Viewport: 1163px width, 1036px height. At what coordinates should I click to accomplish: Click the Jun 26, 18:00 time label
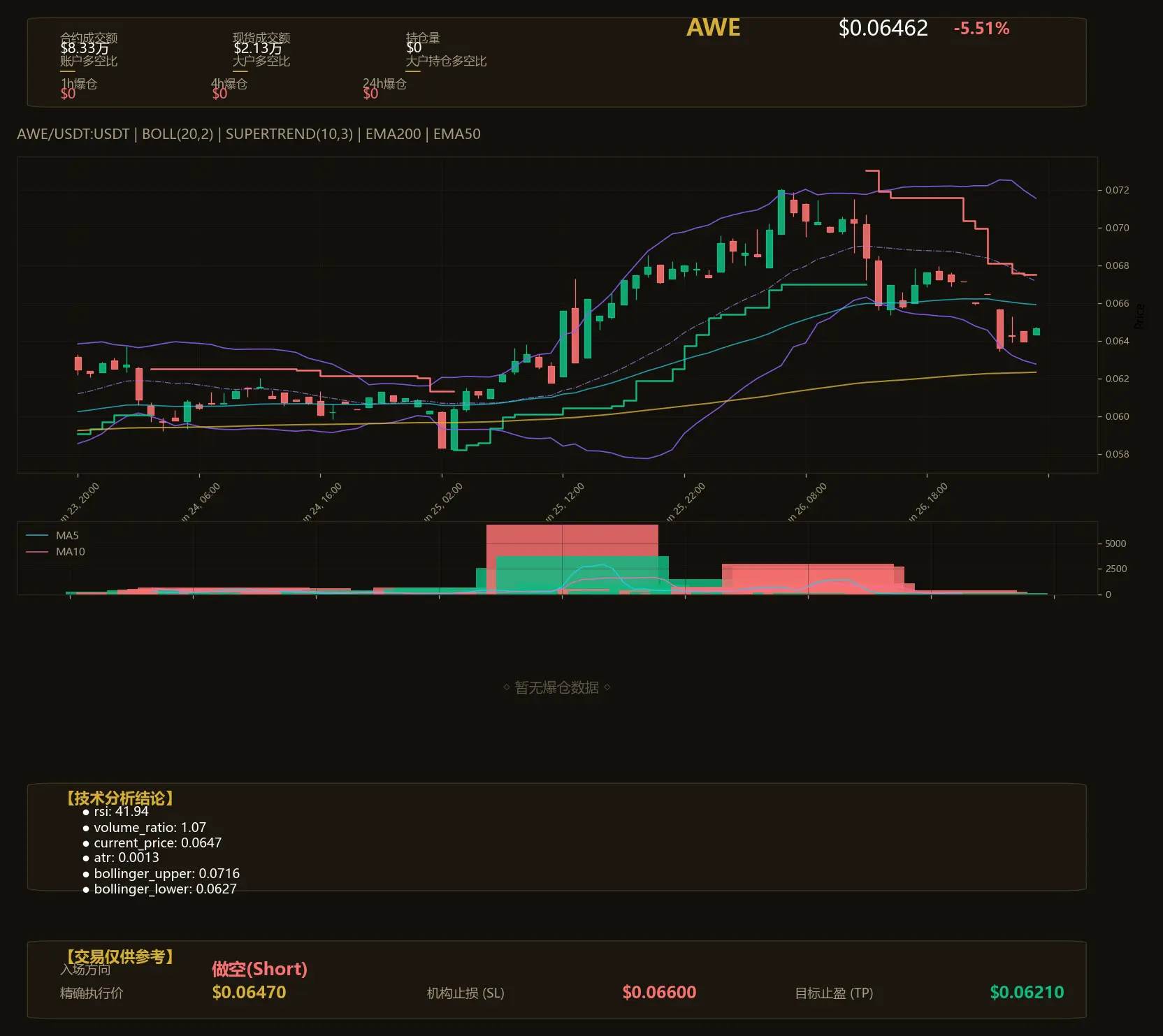[928, 502]
